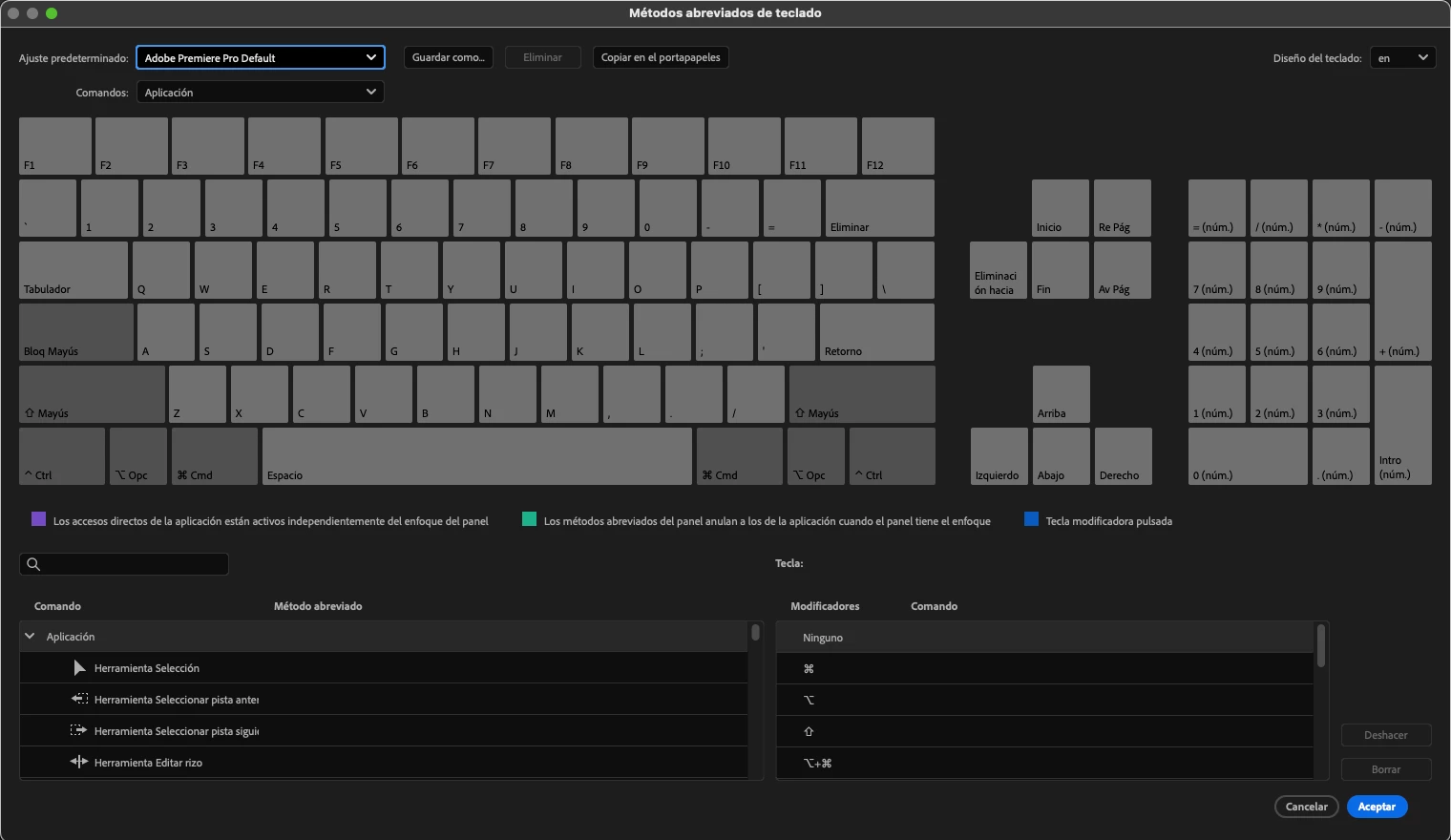
Task: Click the Seleccionar pista siguiente tool icon
Action: [x=79, y=731]
